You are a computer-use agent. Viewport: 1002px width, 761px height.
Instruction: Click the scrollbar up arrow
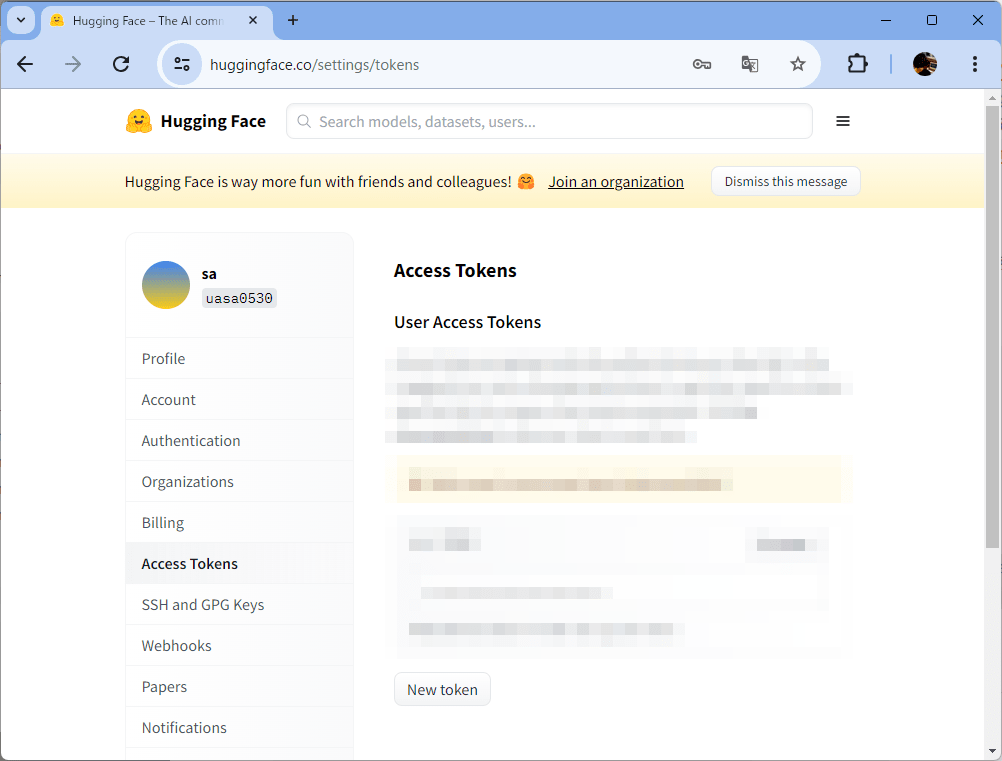pyautogui.click(x=992, y=98)
